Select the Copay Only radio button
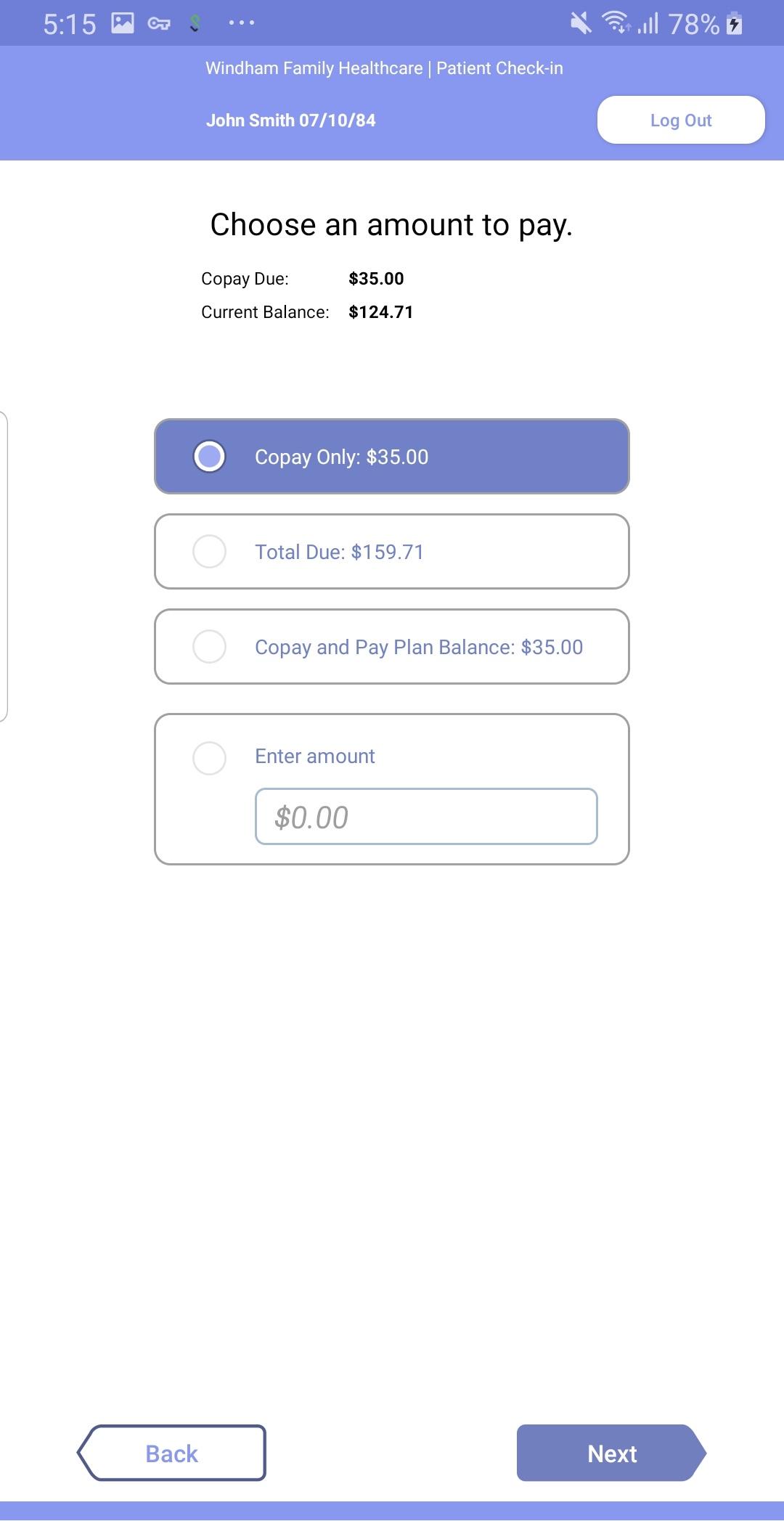Screen dimensions: 784x1521 point(209,457)
